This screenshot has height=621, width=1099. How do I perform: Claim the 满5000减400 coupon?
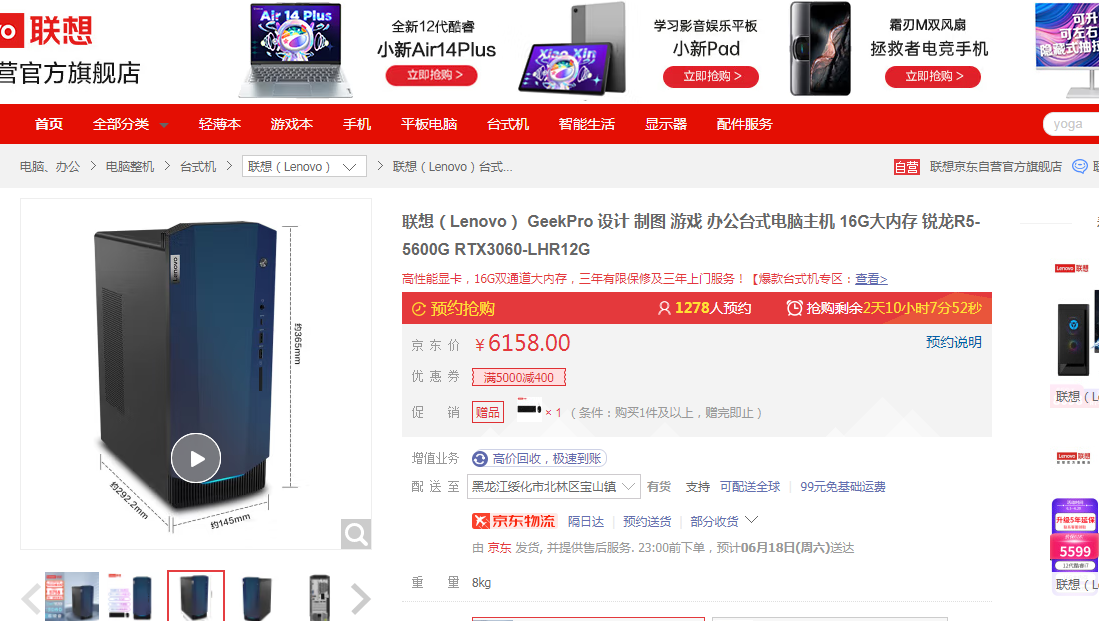point(519,377)
